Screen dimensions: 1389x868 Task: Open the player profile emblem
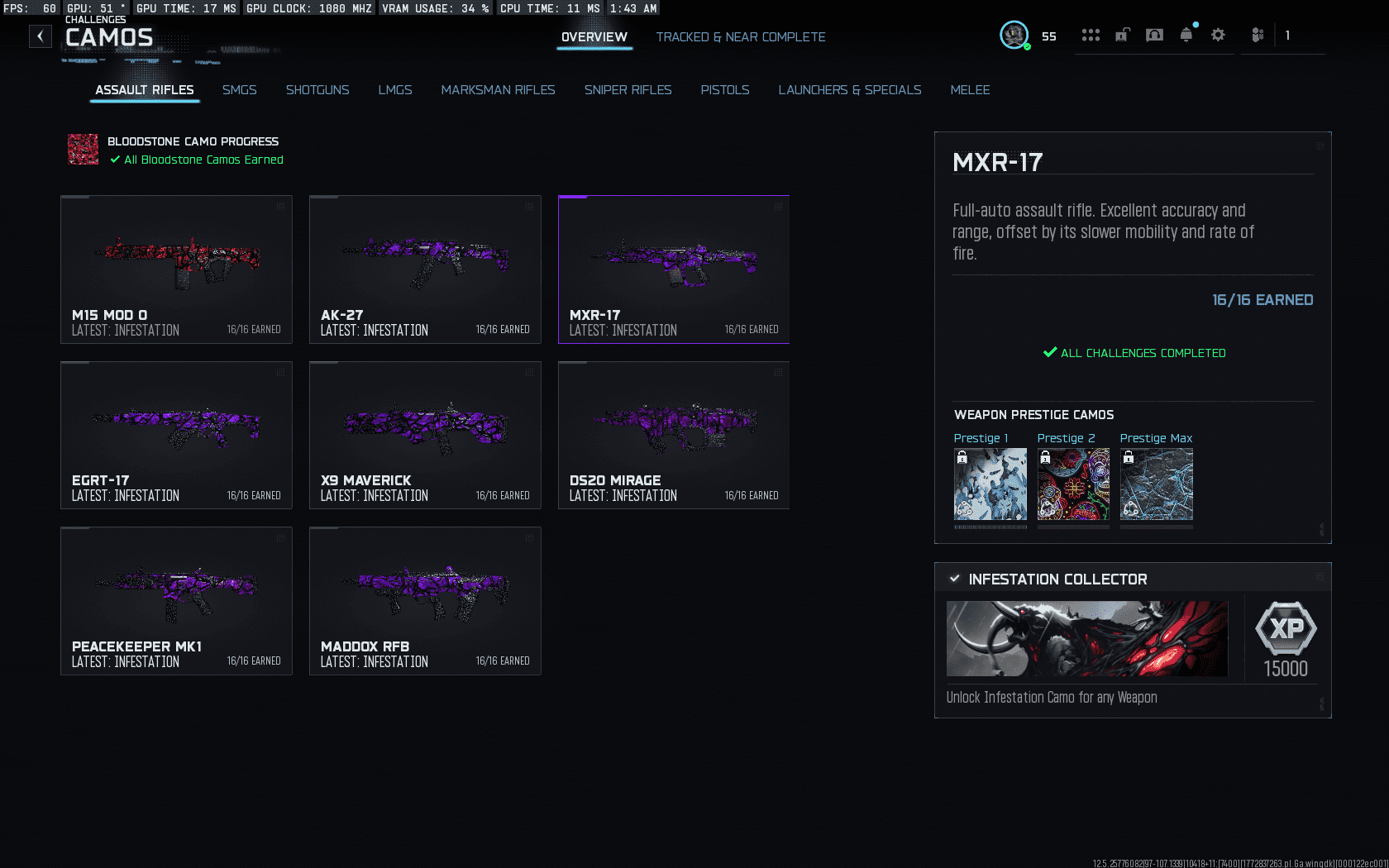[1014, 36]
